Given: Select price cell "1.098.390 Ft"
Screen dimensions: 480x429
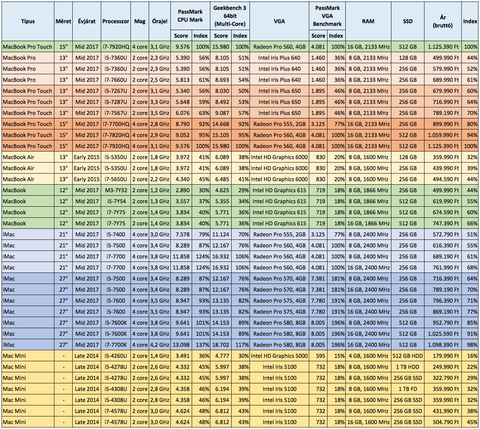Looking at the screenshot, I should tap(443, 345).
